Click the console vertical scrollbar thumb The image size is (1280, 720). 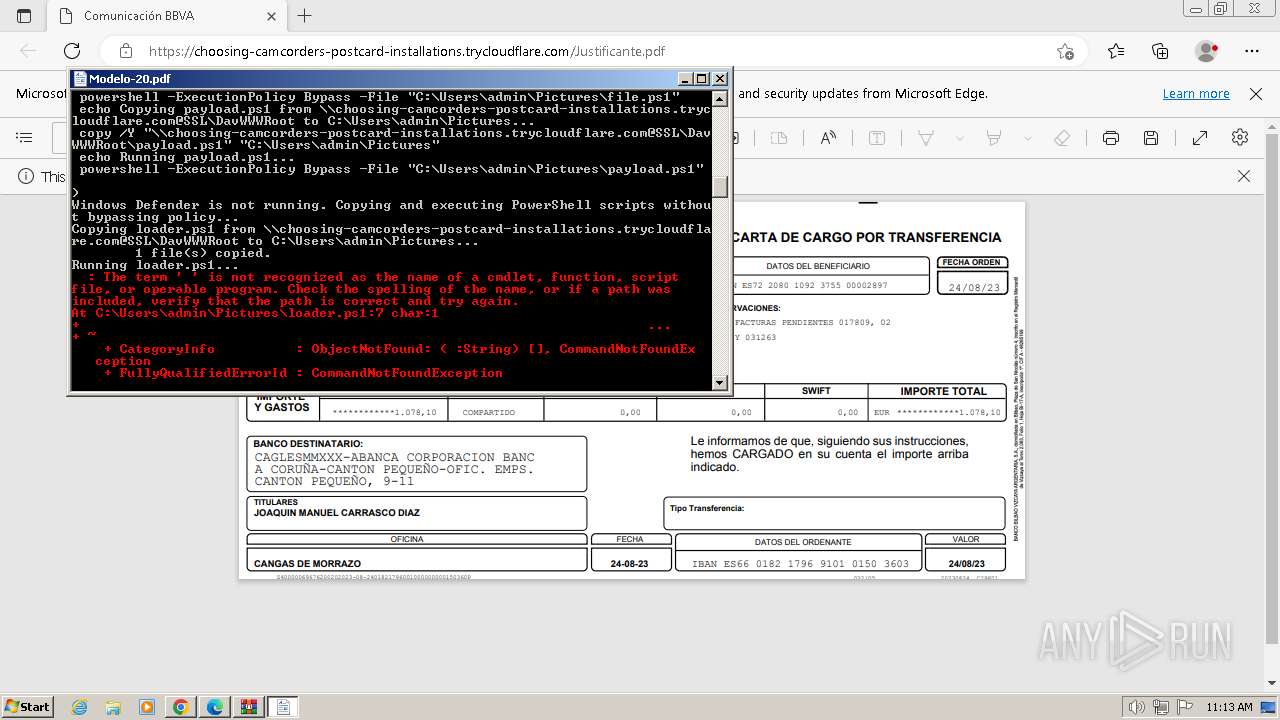[x=720, y=187]
